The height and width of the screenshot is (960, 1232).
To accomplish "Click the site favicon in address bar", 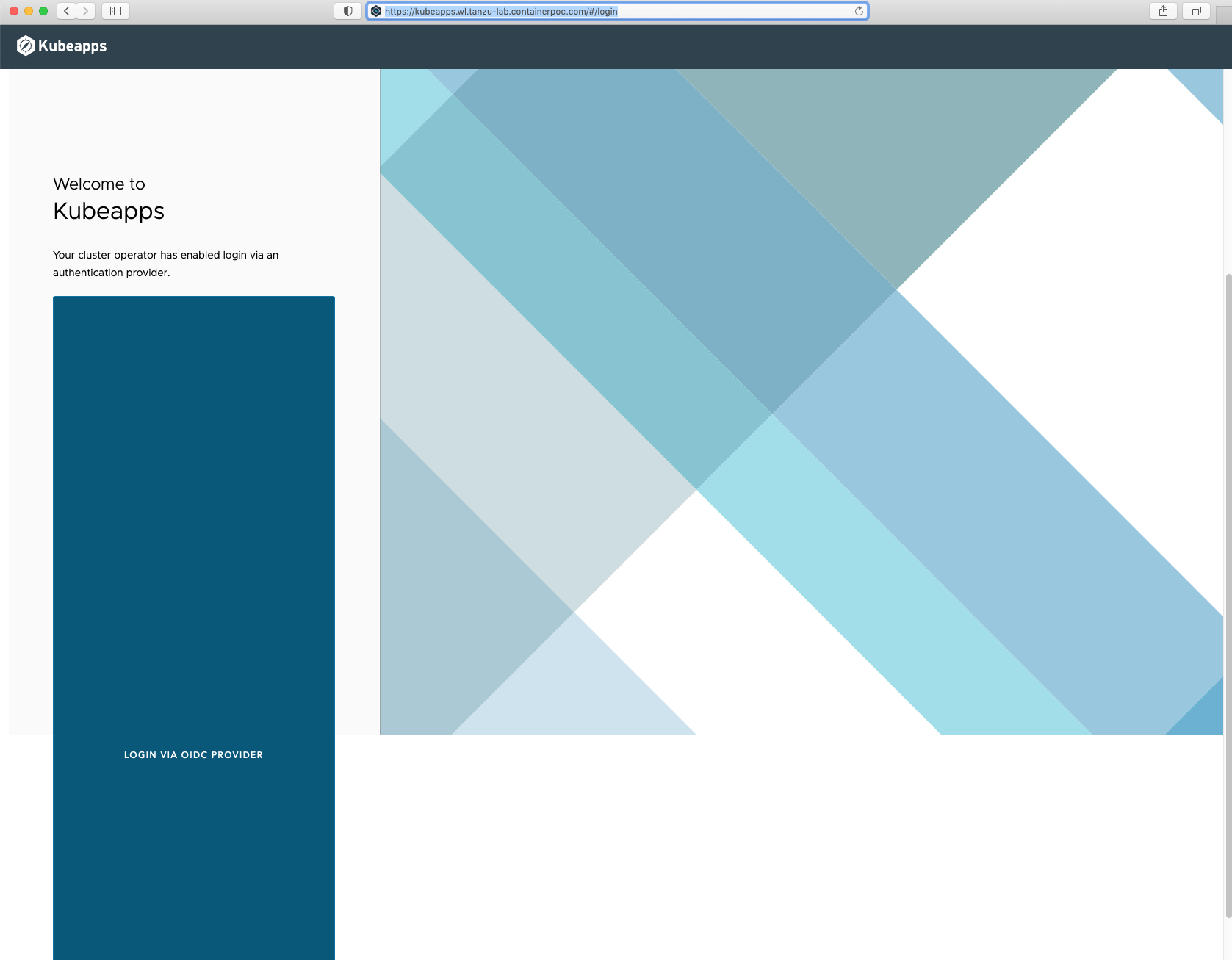I will tap(376, 11).
